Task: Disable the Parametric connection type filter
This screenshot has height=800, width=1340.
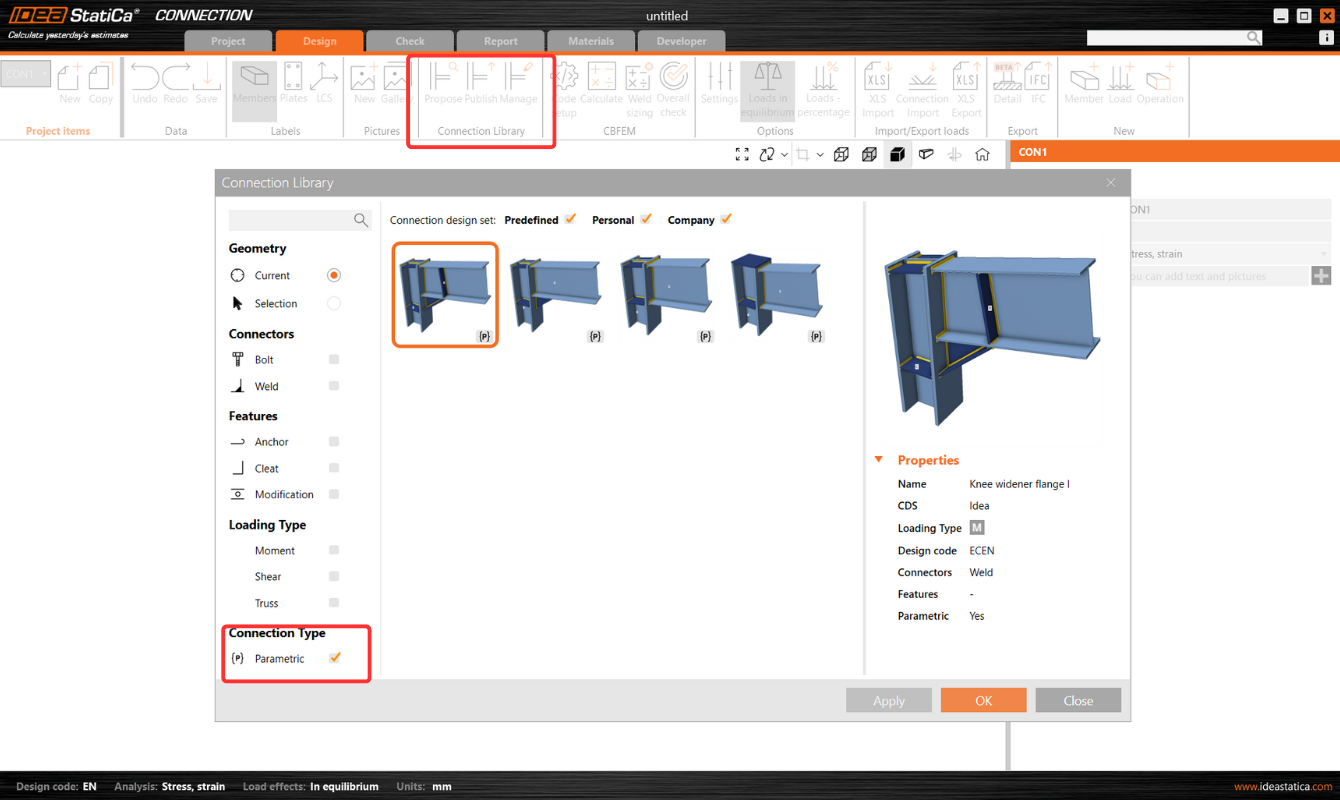Action: point(335,658)
